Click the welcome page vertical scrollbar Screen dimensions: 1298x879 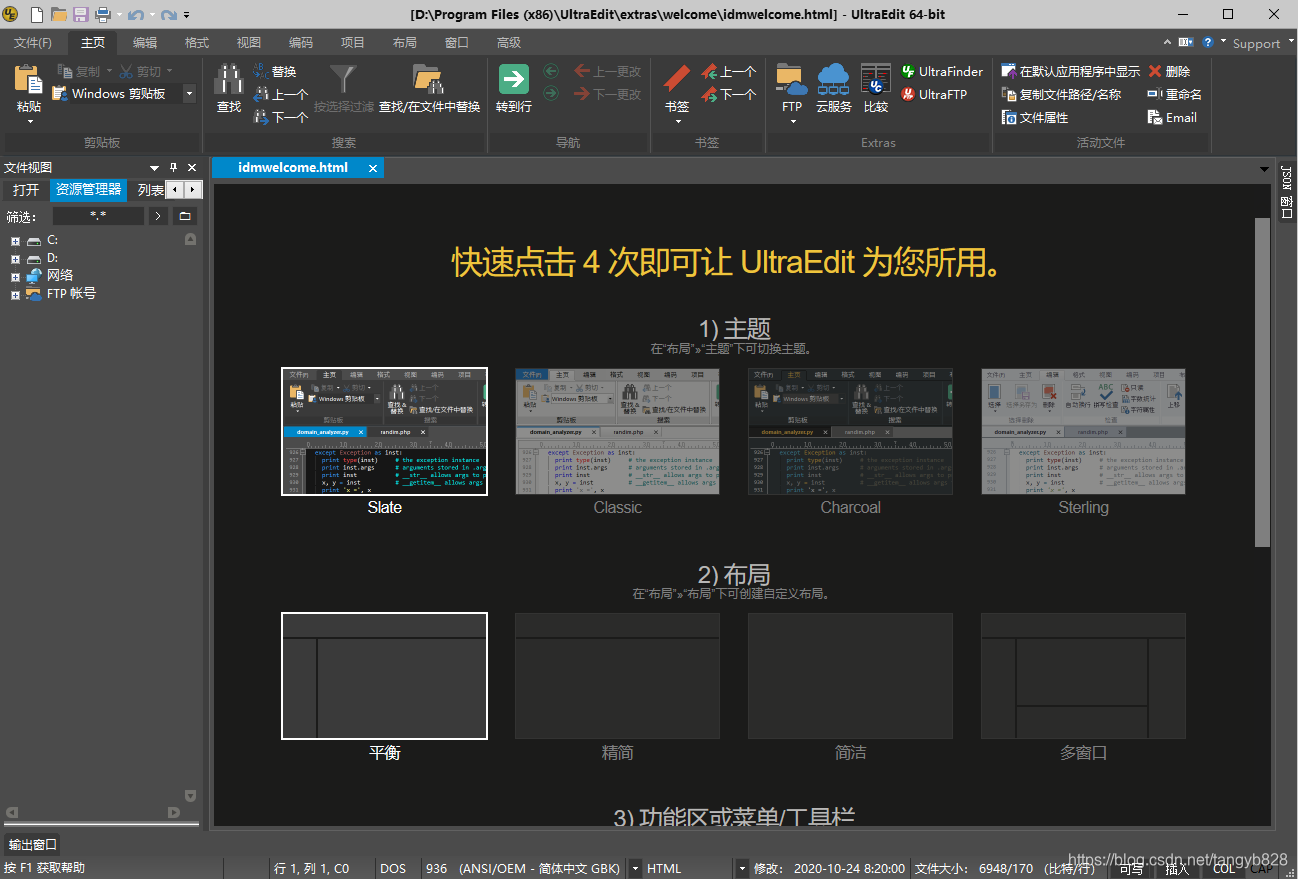1262,381
